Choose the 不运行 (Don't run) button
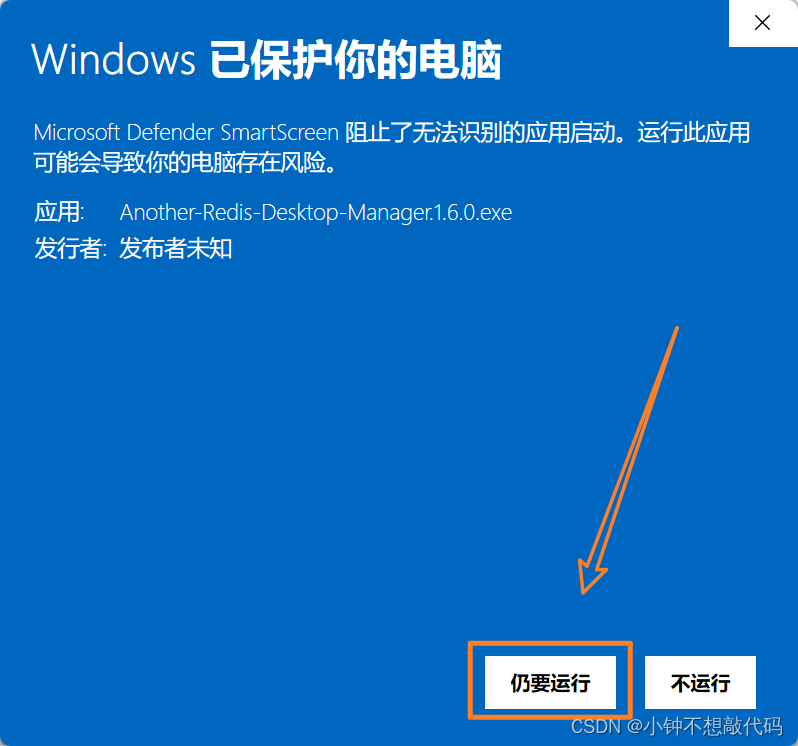The image size is (798, 746). click(700, 682)
